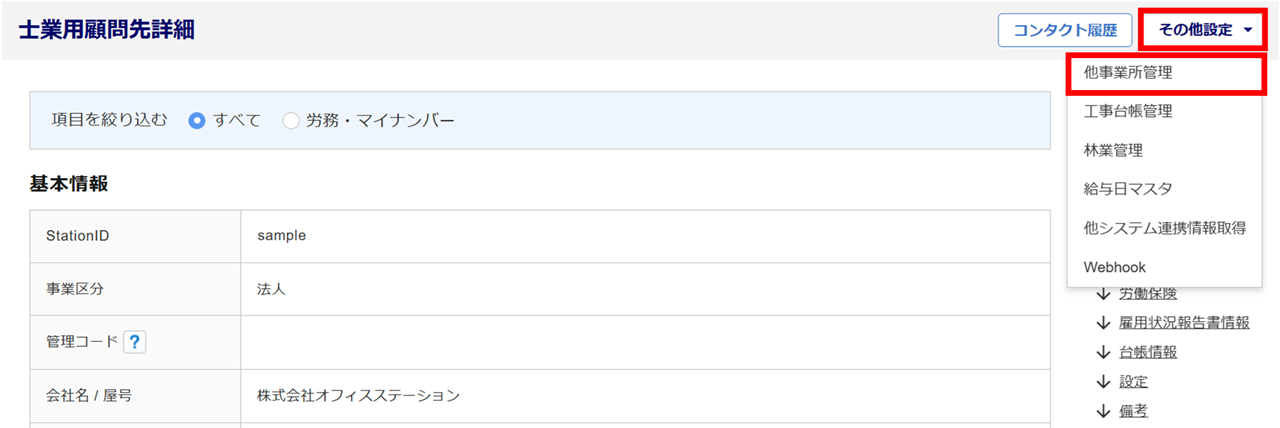The width and height of the screenshot is (1280, 428).
Task: Click the down arrow icon beside 台帳情報
Action: [1104, 352]
